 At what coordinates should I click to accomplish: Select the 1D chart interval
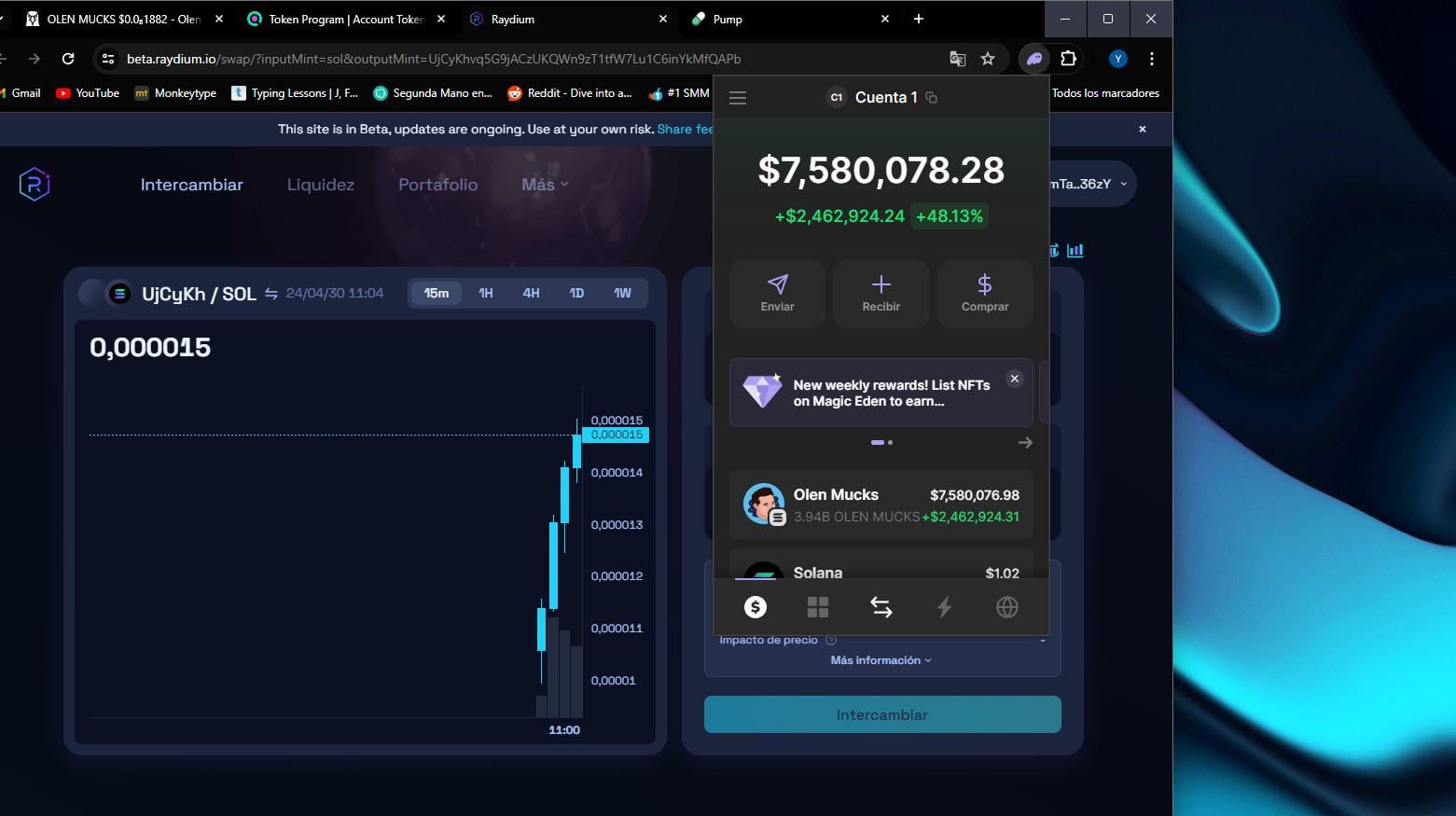[576, 293]
